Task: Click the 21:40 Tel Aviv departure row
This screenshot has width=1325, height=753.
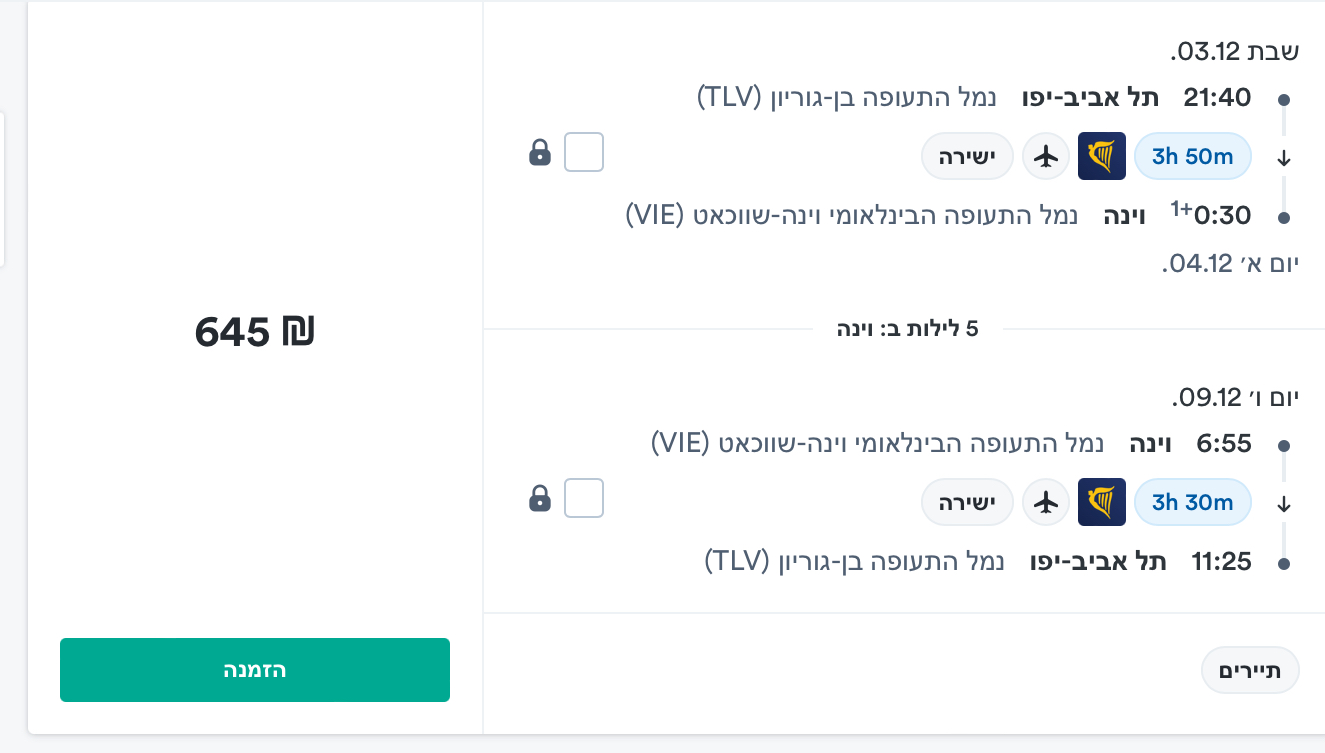Action: point(1217,98)
